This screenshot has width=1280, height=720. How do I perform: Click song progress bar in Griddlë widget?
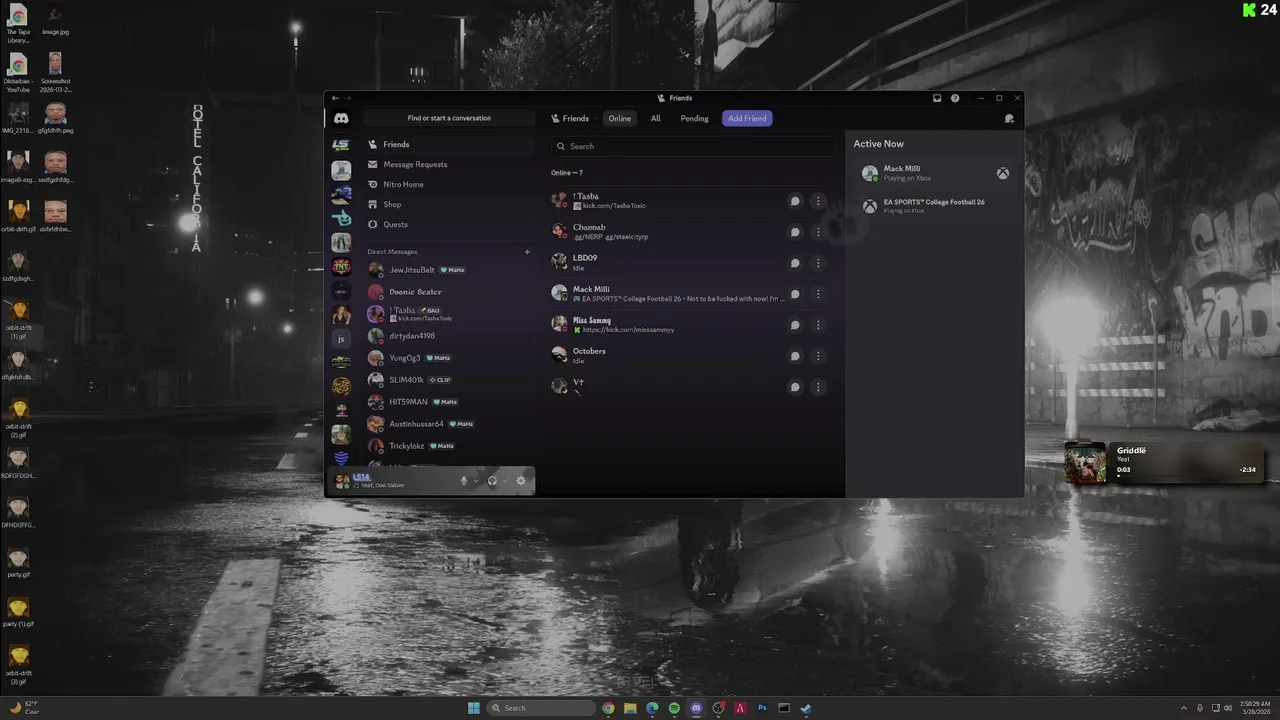coord(1186,478)
